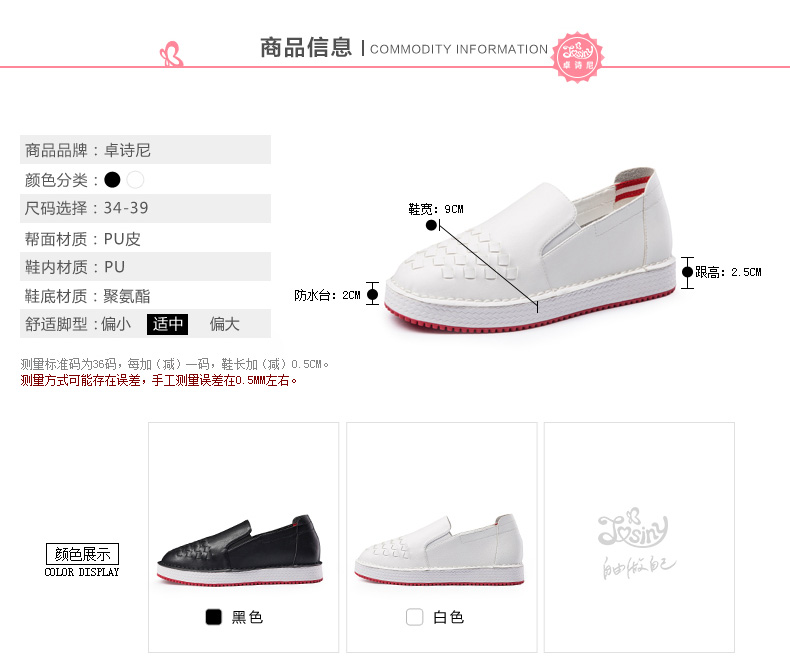790x666 pixels.
Task: Choose the 适中 fit option
Action: [x=168, y=324]
